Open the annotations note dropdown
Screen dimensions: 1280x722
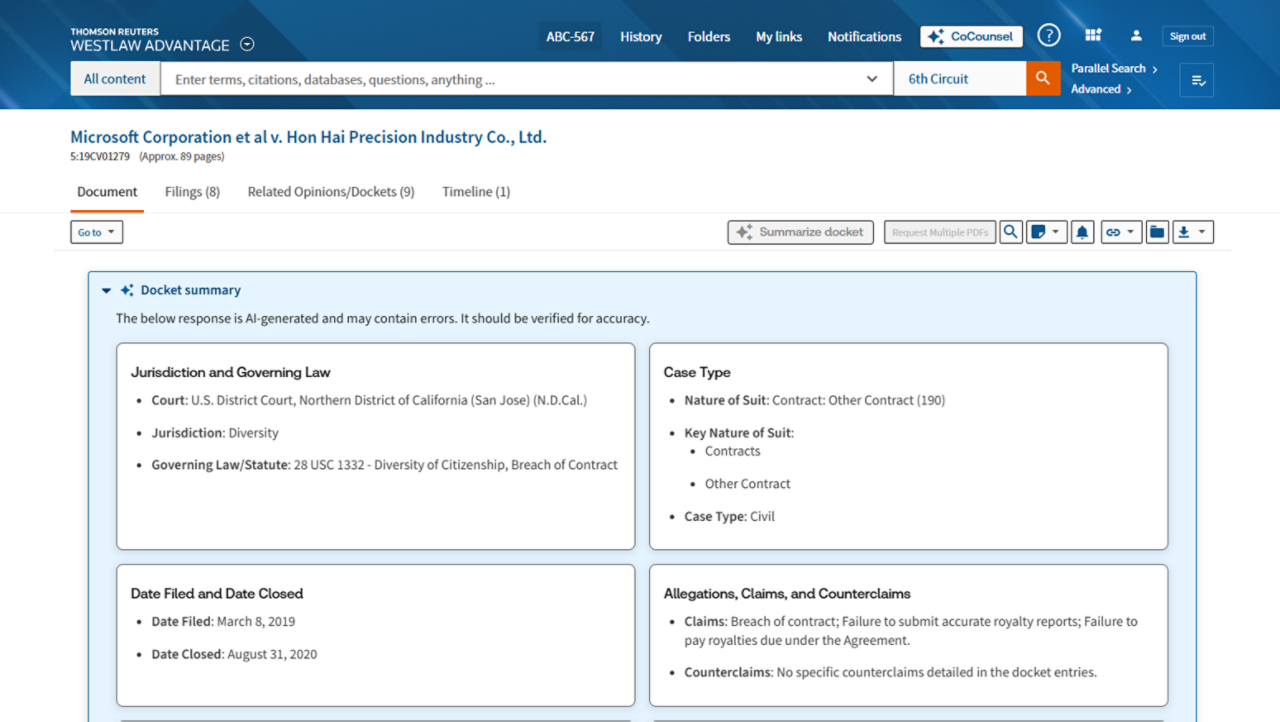1046,232
